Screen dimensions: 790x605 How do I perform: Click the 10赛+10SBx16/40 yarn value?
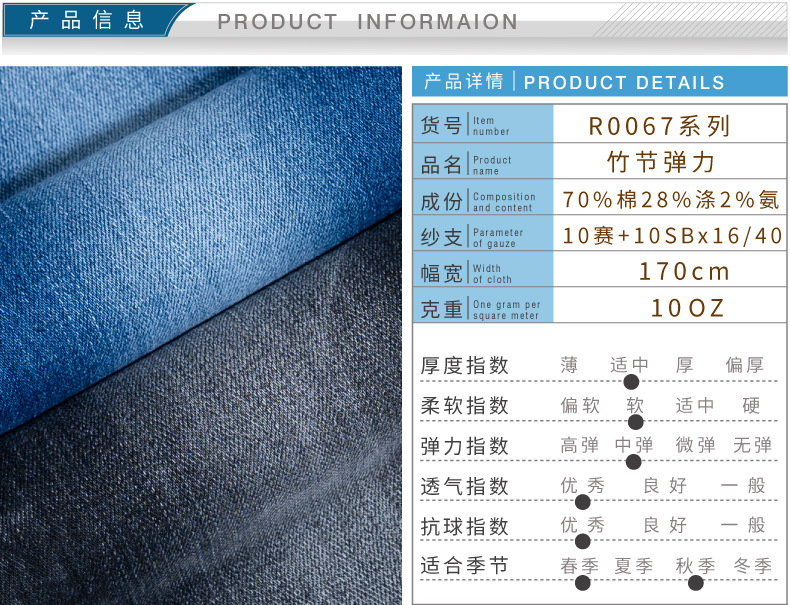672,236
